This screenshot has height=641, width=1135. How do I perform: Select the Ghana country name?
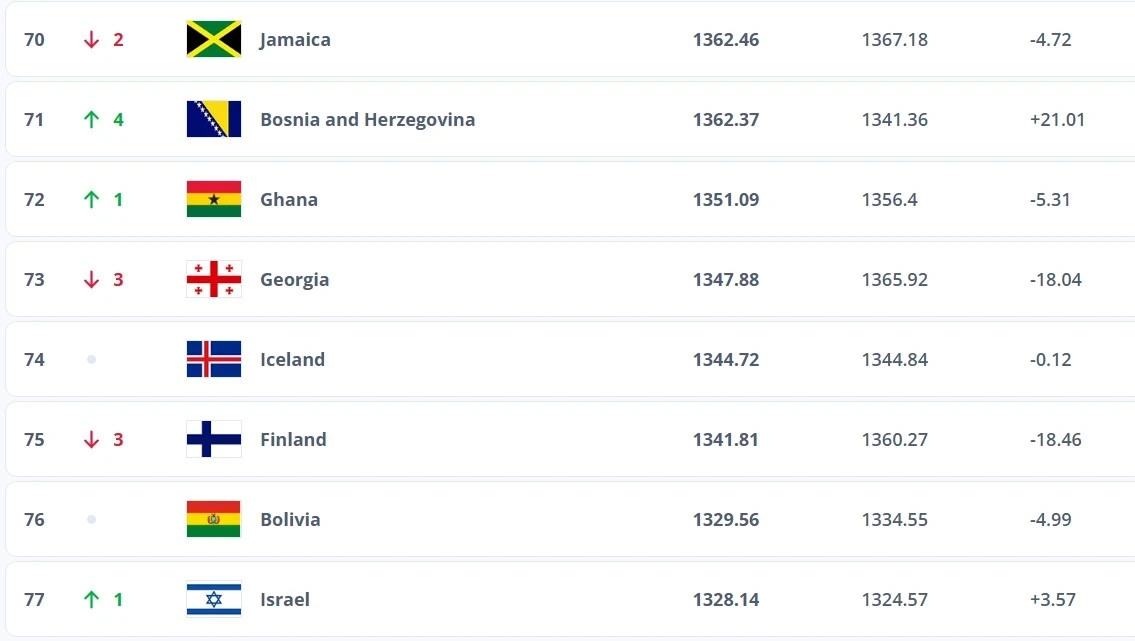[289, 200]
